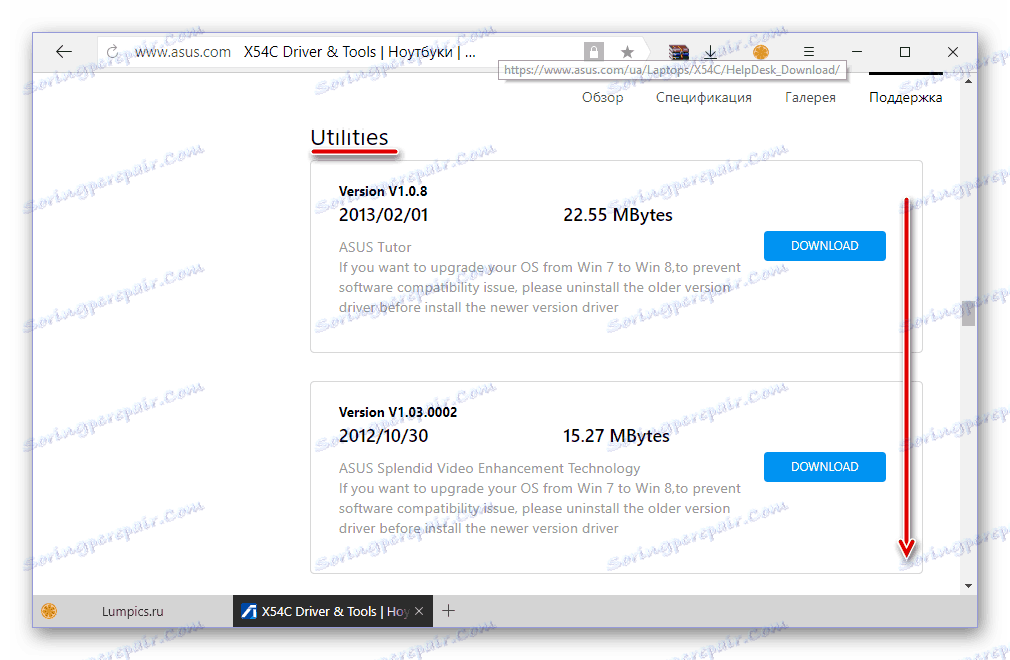Click the Utilities heading
1010x660 pixels.
coord(349,137)
